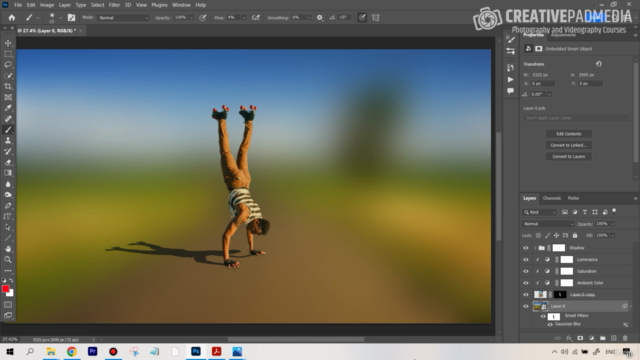
Task: Hide the Layer 0 copy layer
Action: point(526,294)
